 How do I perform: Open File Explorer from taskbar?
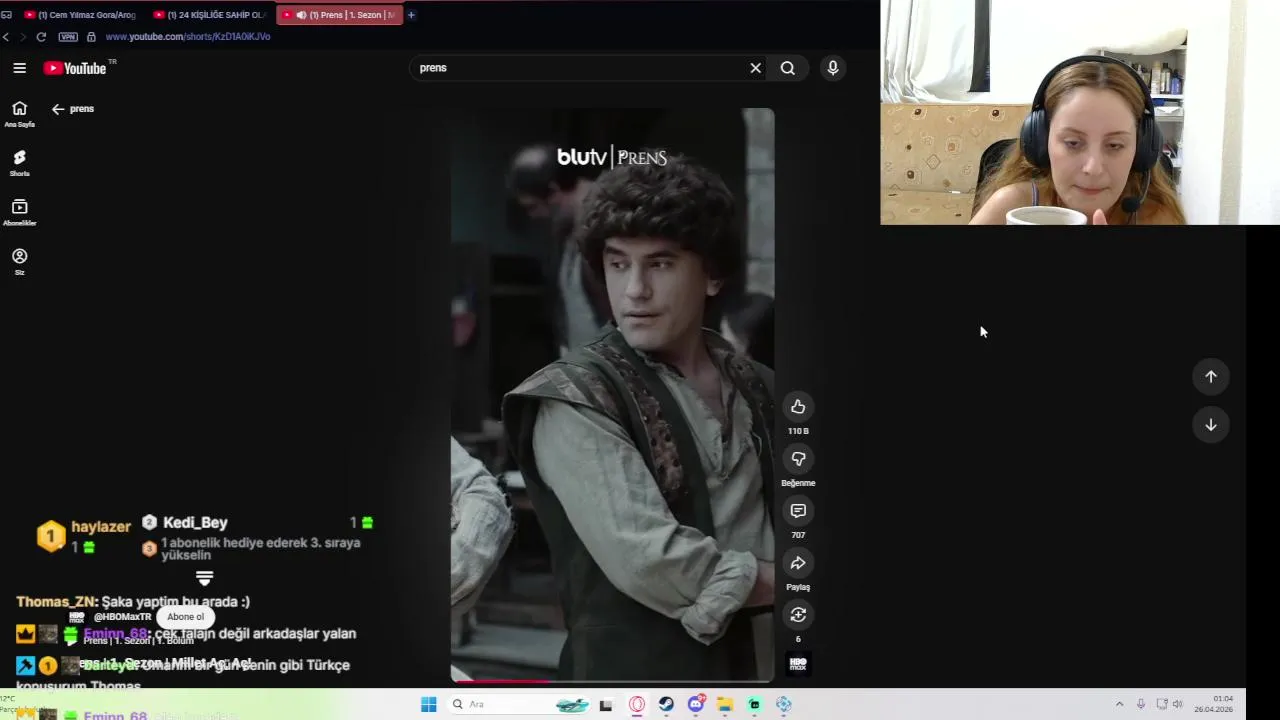pos(725,705)
